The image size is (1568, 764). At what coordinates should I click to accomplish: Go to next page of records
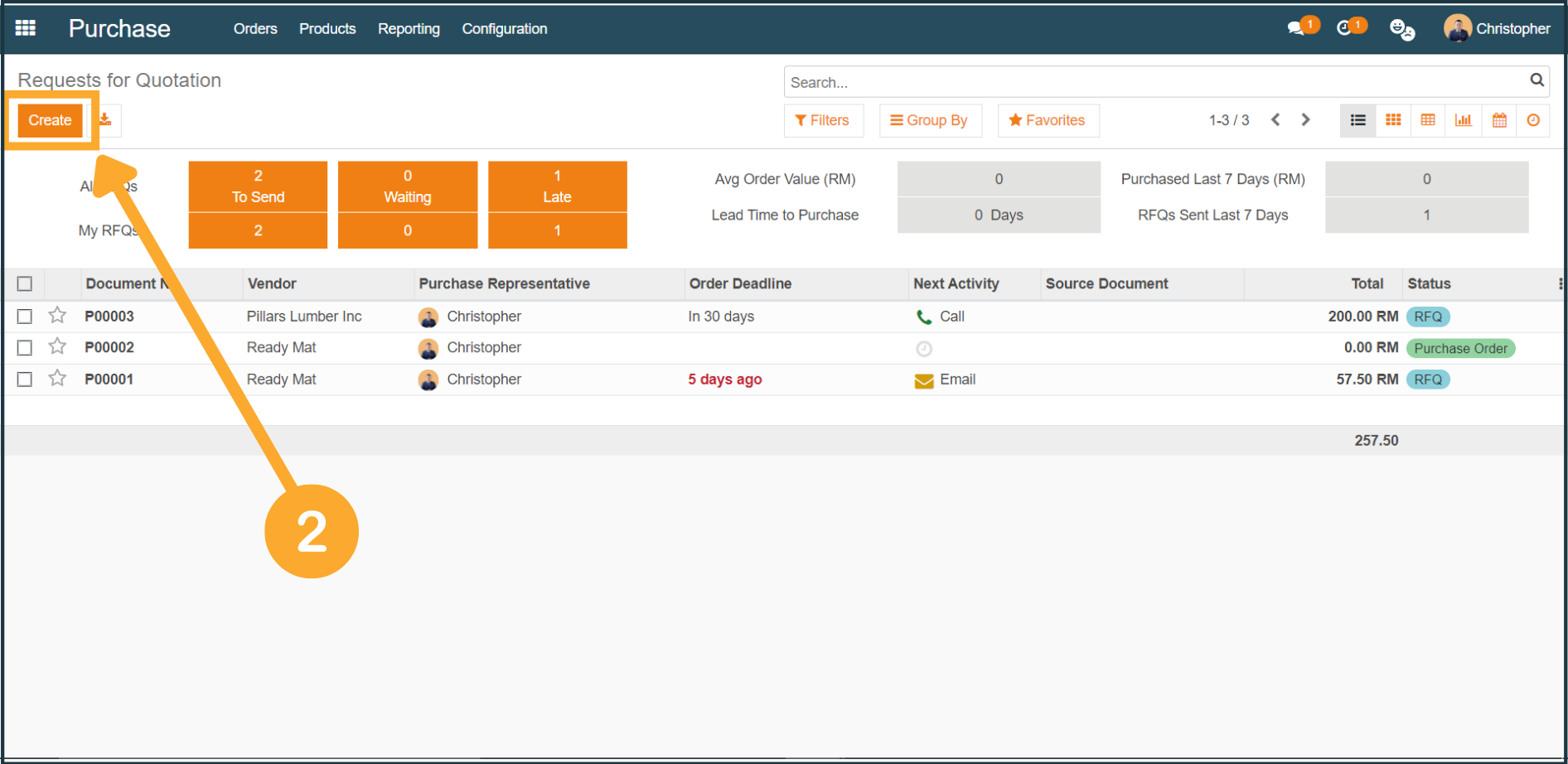click(1306, 120)
